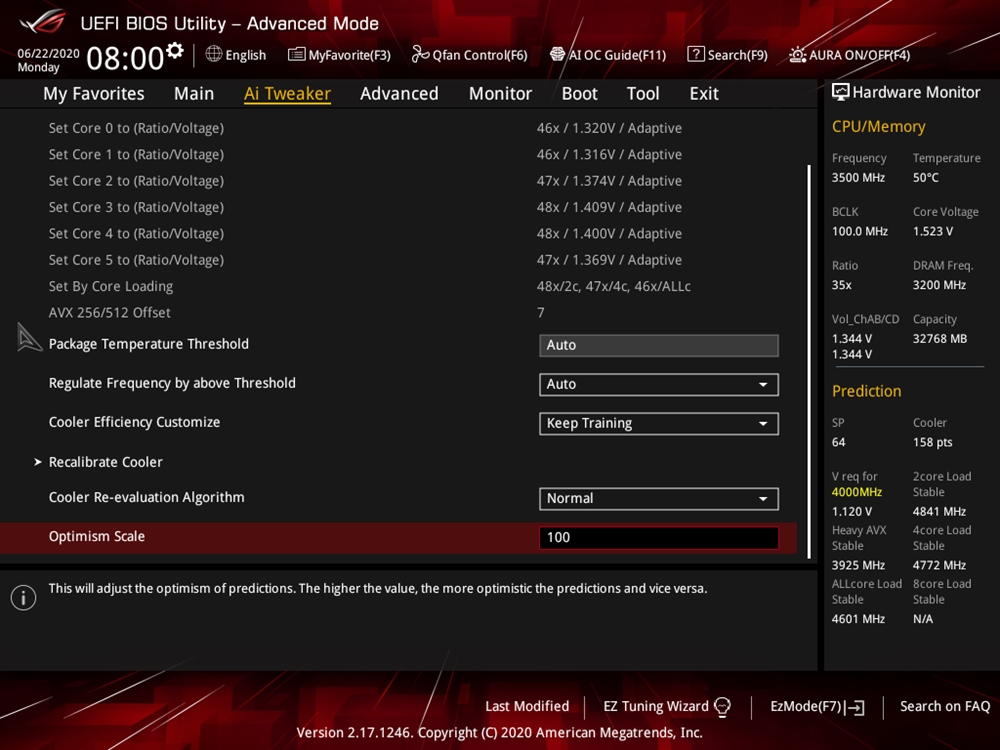1000x750 pixels.
Task: Click the CPU/Memory section heading
Action: click(x=878, y=127)
